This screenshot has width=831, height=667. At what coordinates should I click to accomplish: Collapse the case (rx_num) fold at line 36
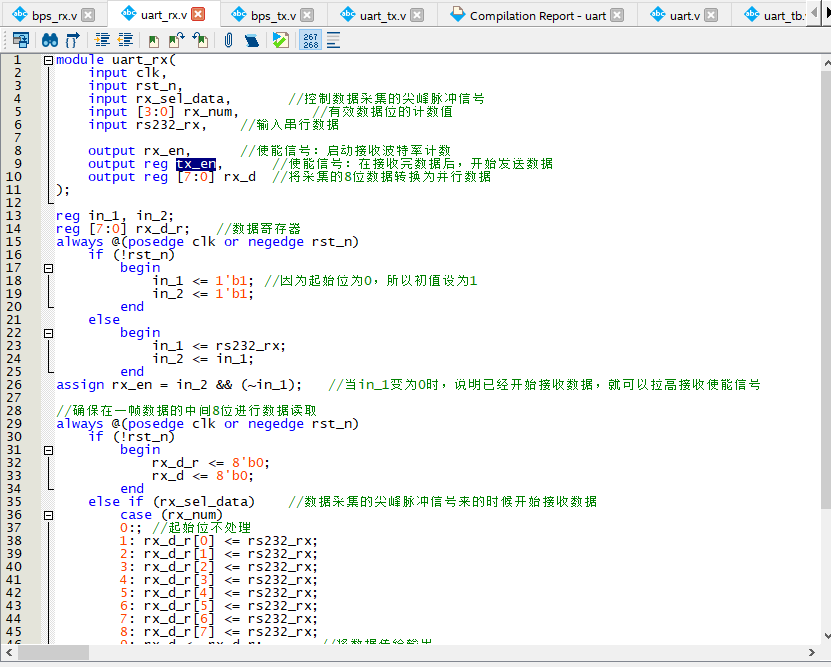pos(48,515)
